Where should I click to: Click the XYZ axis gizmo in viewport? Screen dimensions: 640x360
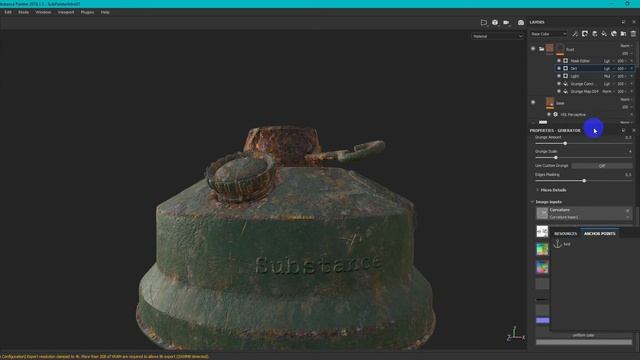click(x=515, y=334)
